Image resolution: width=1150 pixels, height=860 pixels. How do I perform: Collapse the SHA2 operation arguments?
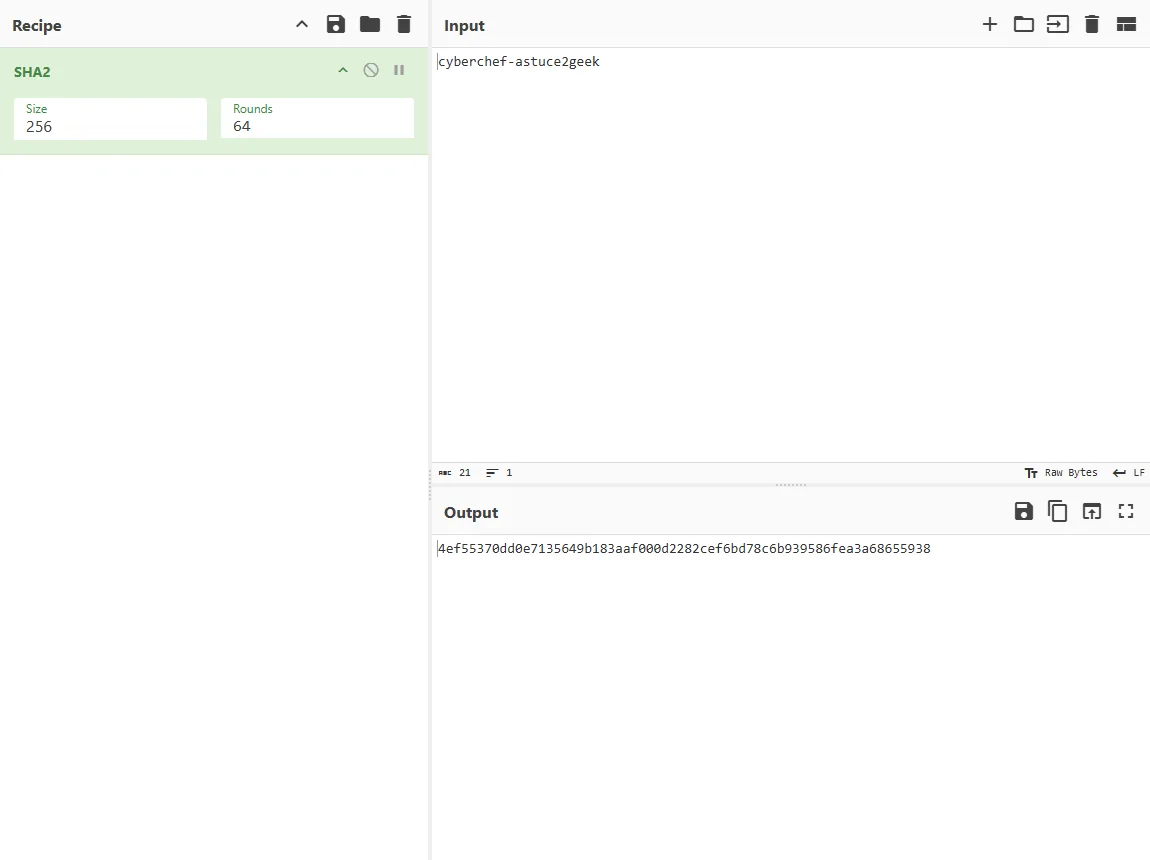tap(343, 70)
